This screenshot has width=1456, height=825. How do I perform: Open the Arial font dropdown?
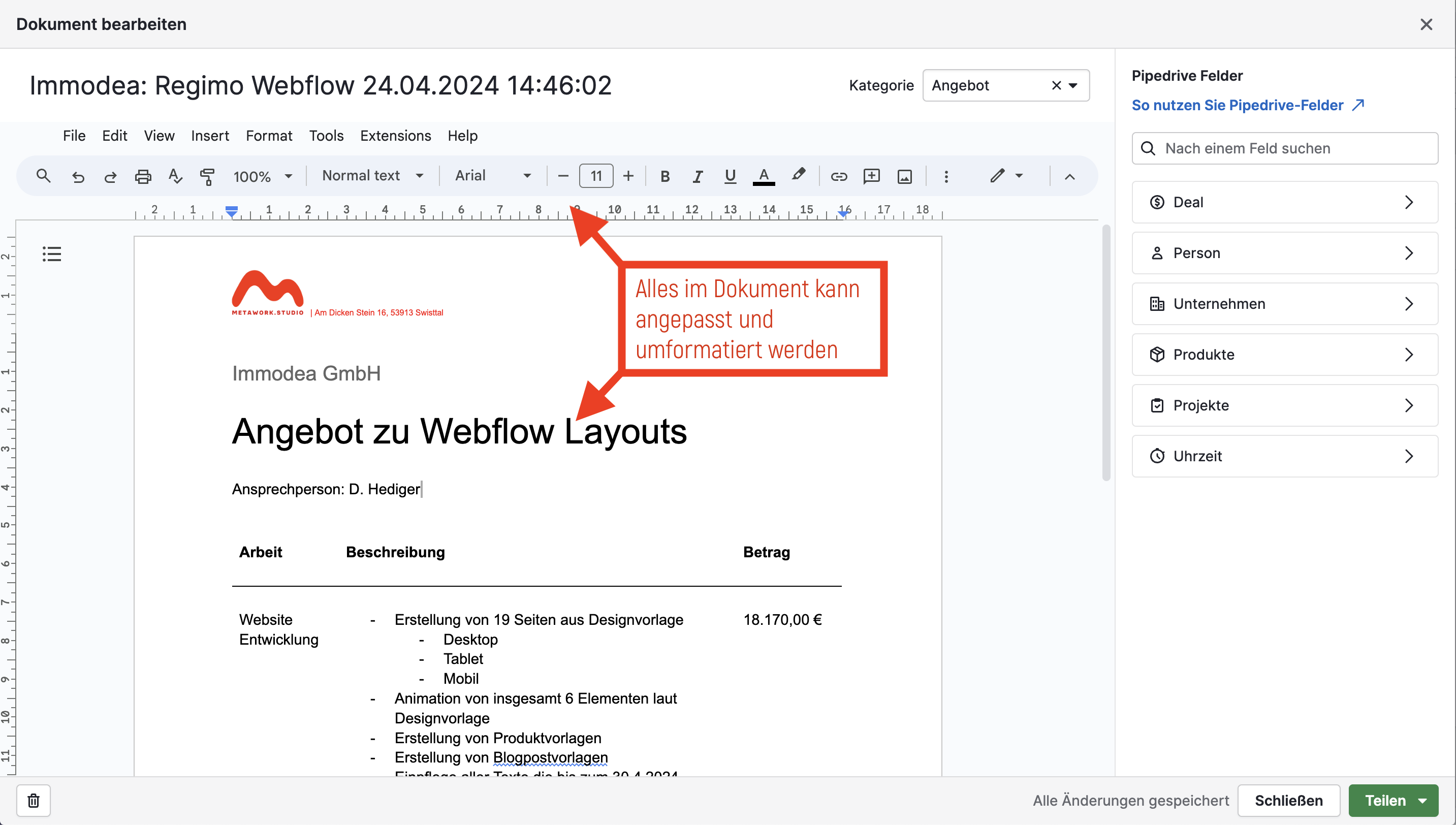(493, 176)
